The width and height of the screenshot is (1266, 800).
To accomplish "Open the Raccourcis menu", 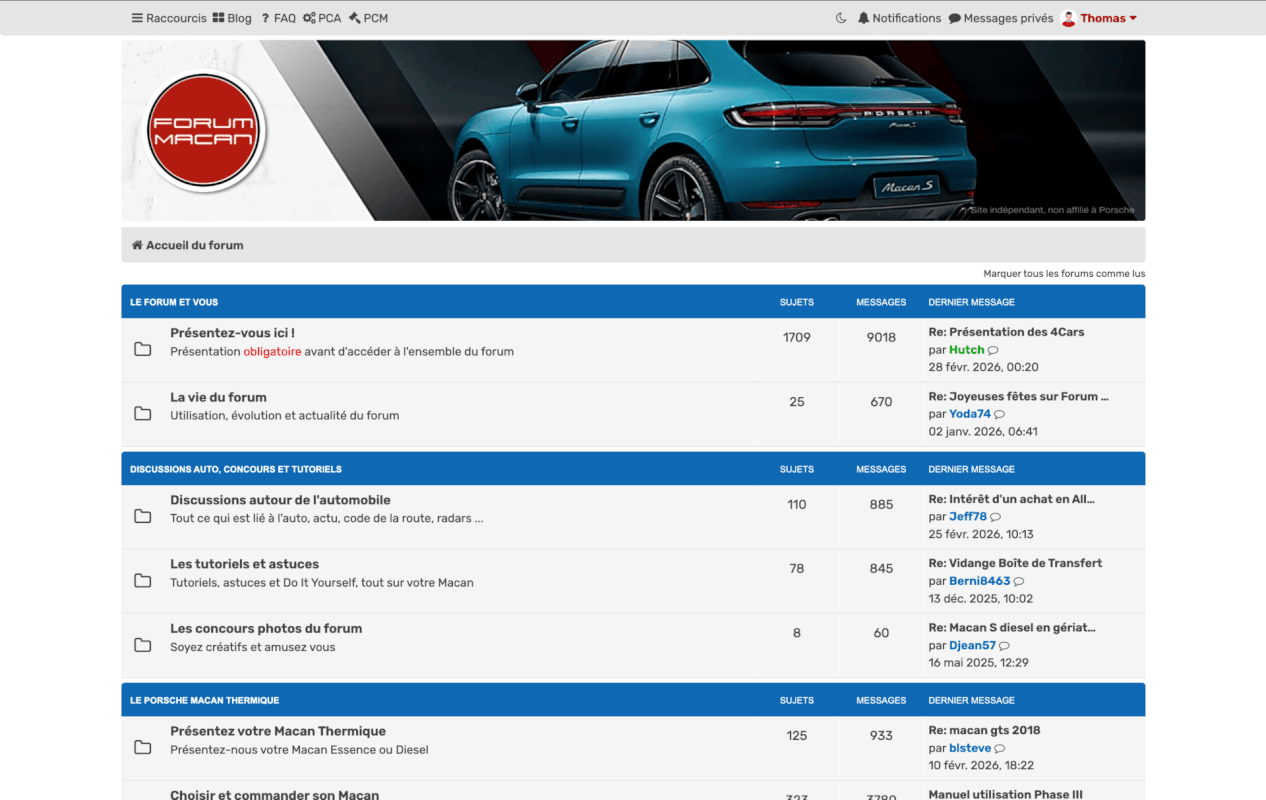I will [169, 18].
